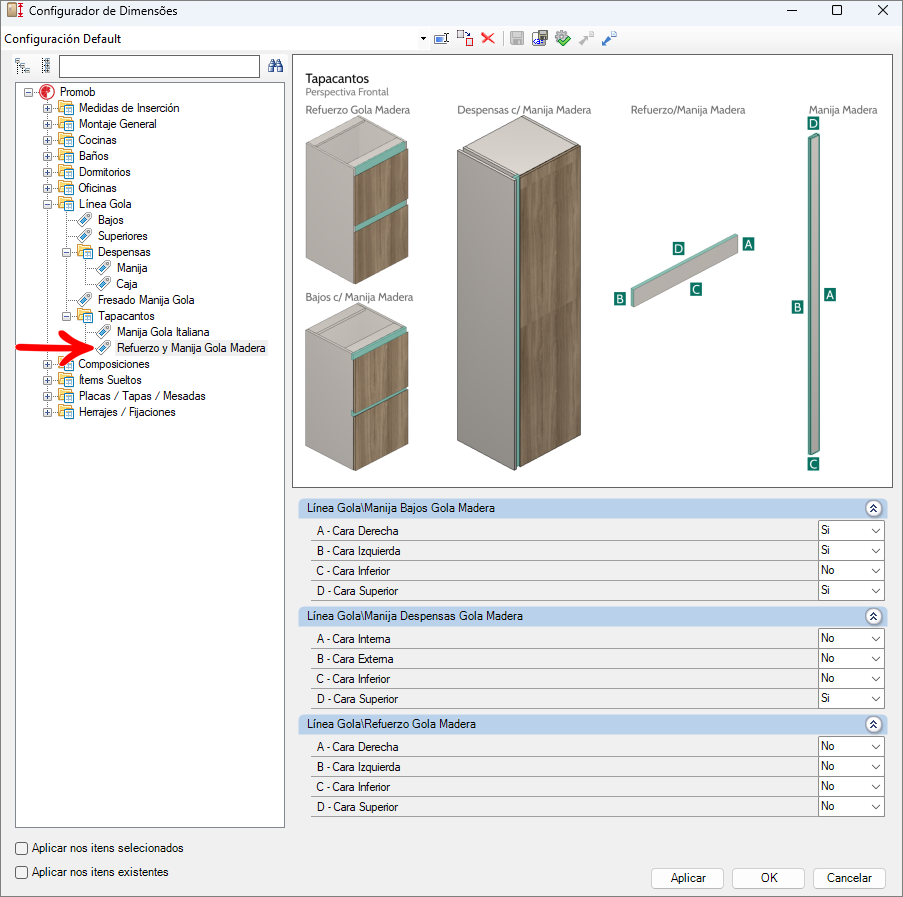The height and width of the screenshot is (897, 903).
Task: Collapse the Línea Gola node
Action: pyautogui.click(x=47, y=204)
